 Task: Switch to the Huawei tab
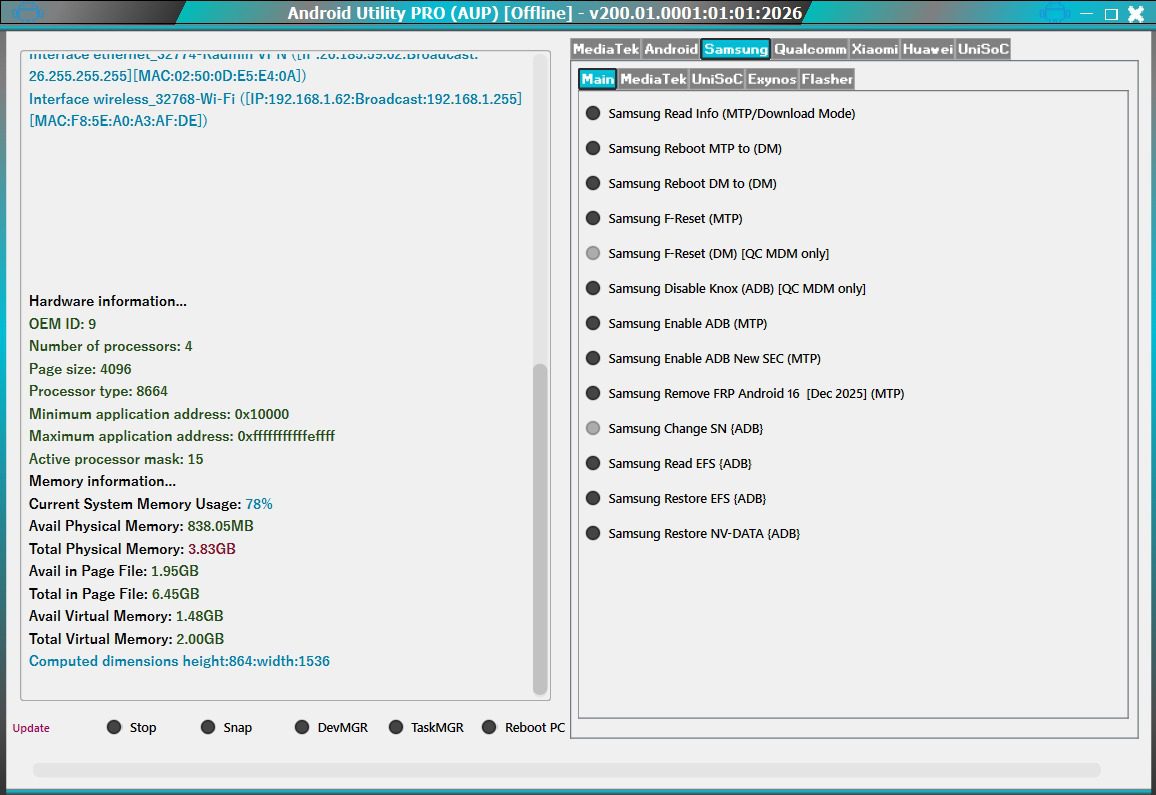coord(927,49)
